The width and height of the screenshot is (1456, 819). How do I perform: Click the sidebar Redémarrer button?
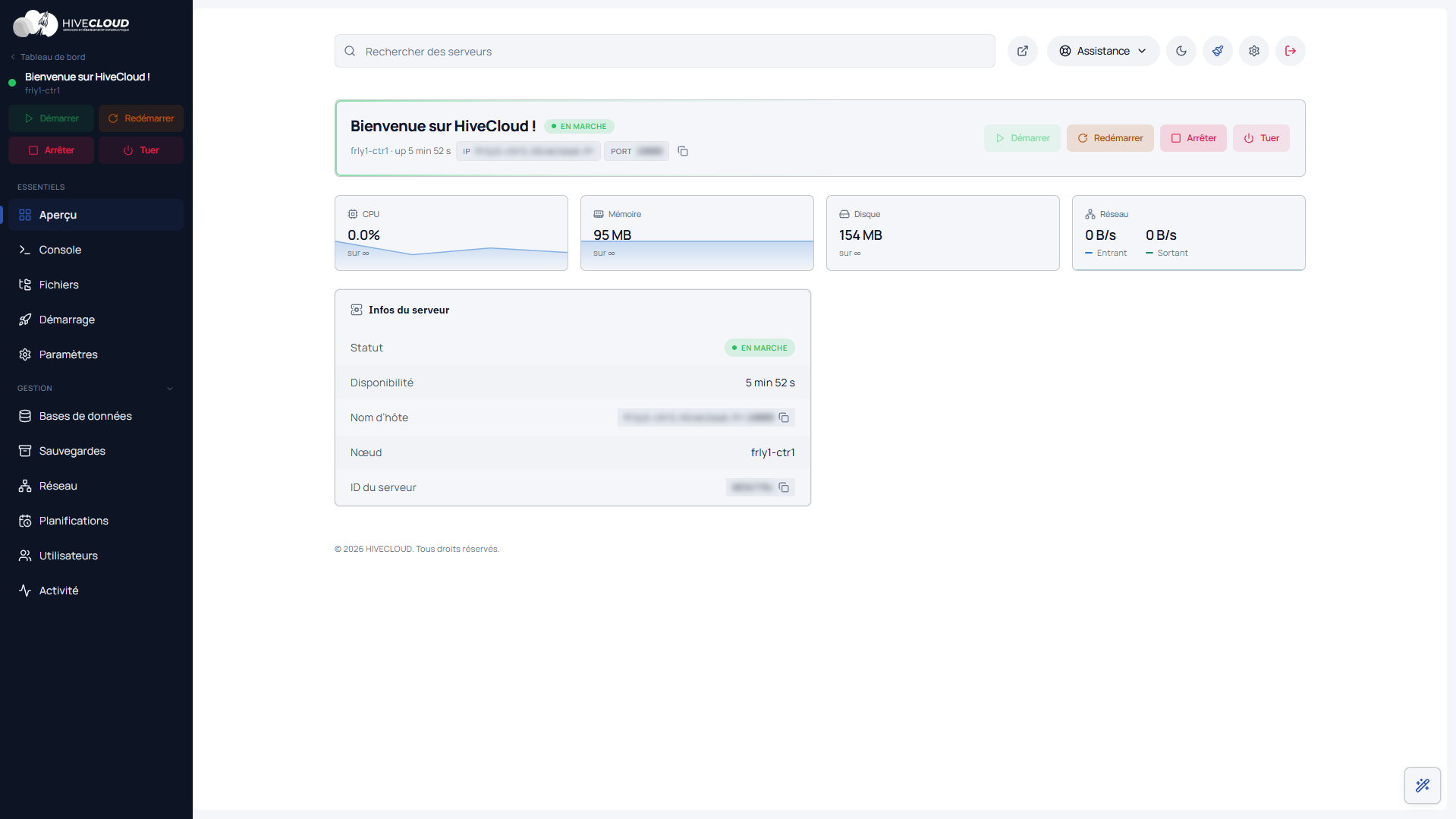tap(141, 118)
